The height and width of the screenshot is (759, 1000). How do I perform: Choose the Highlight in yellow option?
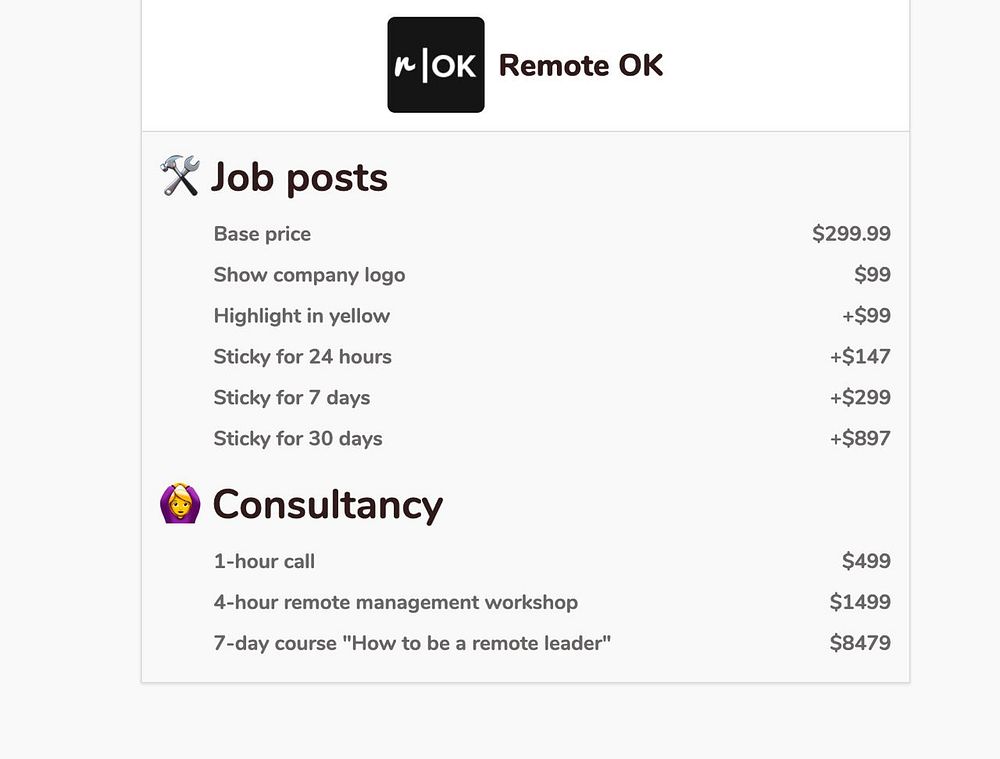pos(301,316)
